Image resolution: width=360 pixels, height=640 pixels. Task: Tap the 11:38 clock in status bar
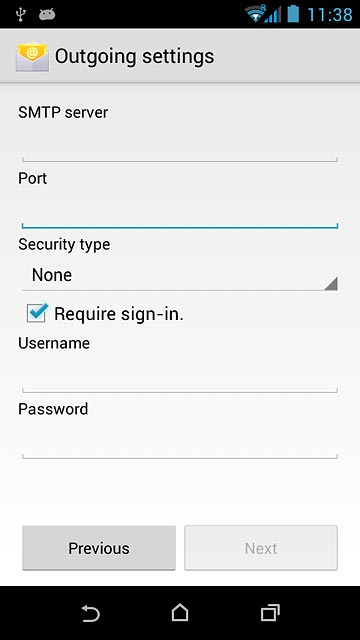329,15
